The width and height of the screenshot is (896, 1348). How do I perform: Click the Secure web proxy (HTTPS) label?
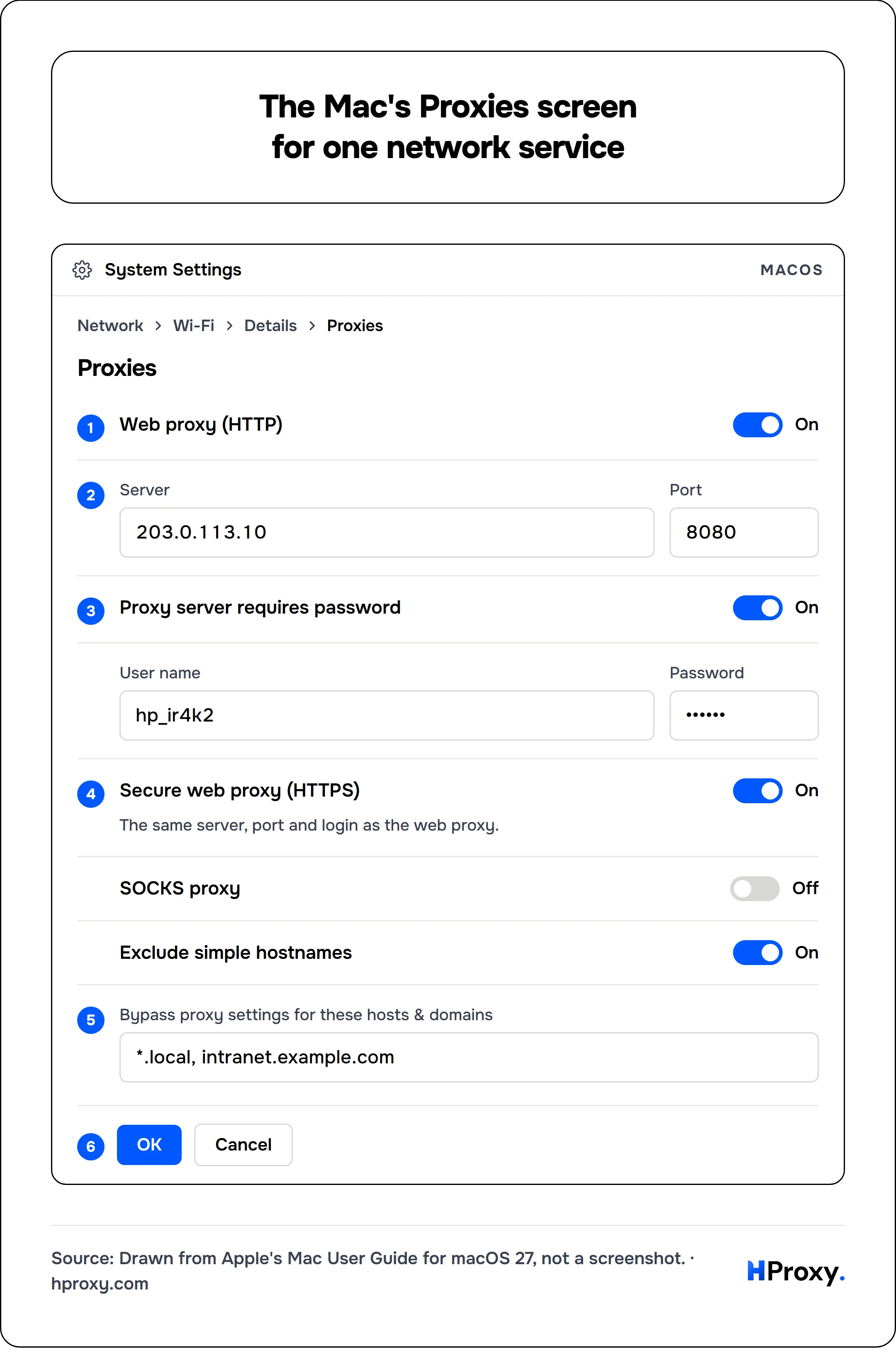click(x=239, y=791)
